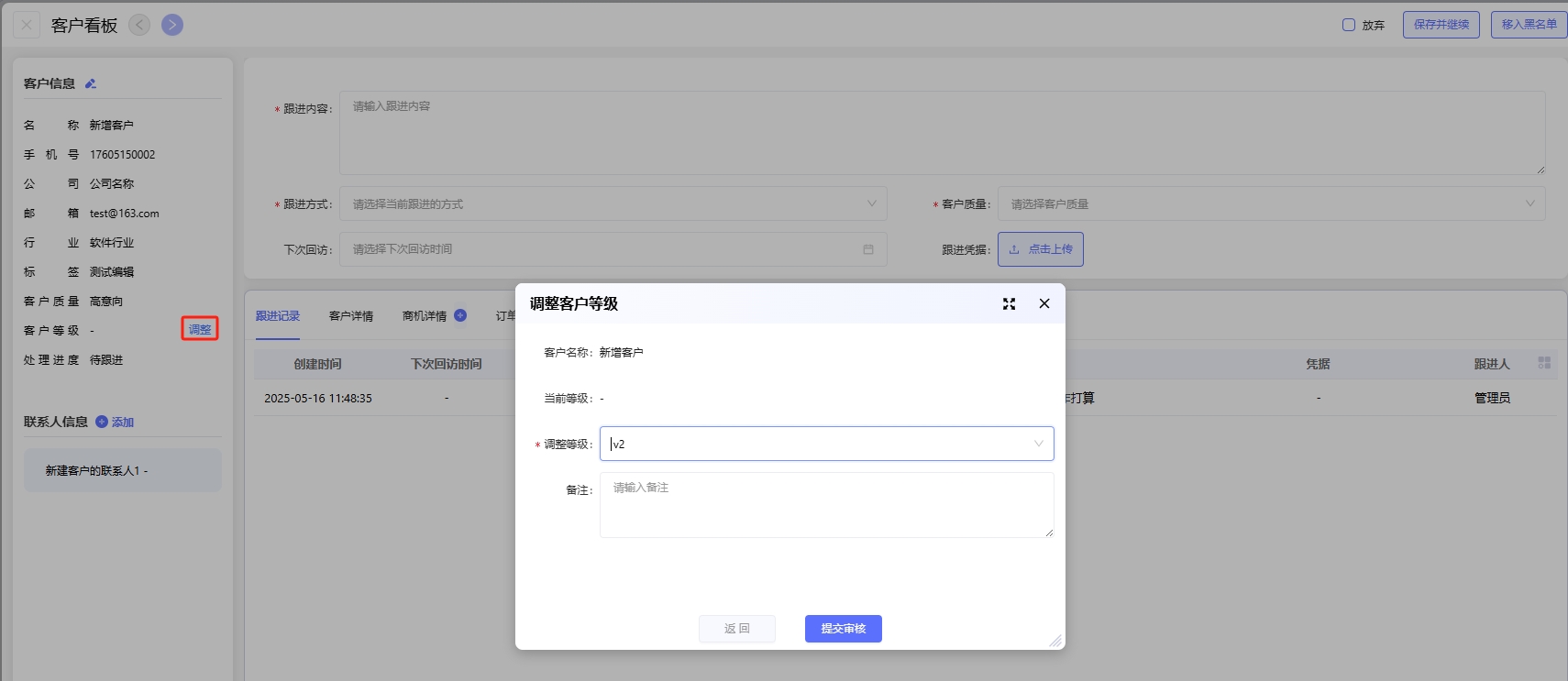This screenshot has width=1568, height=681.
Task: Maximize the 调整客户等级 dialog
Action: coord(1009,303)
